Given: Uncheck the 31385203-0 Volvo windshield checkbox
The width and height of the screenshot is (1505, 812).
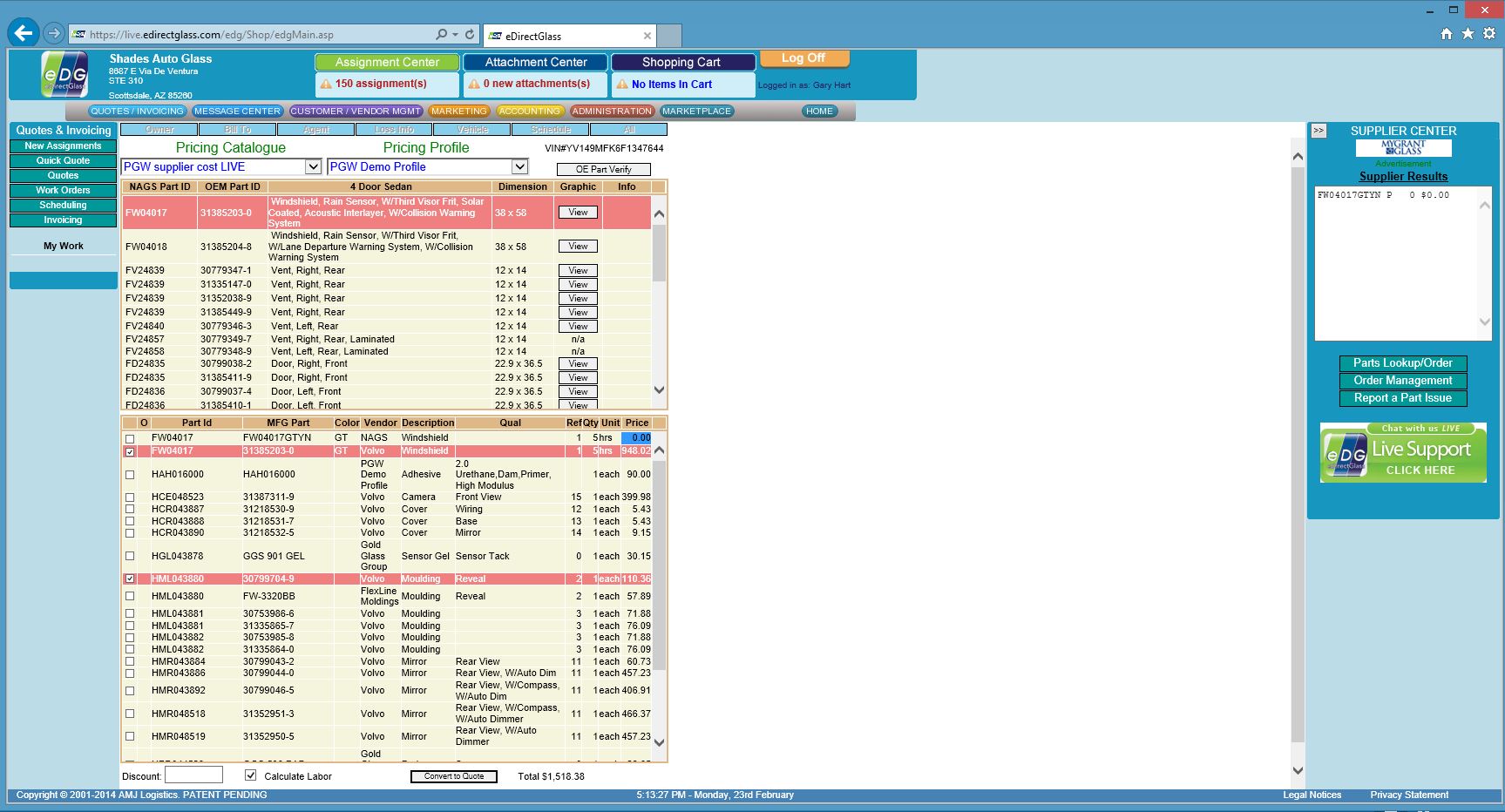Looking at the screenshot, I should tap(130, 452).
